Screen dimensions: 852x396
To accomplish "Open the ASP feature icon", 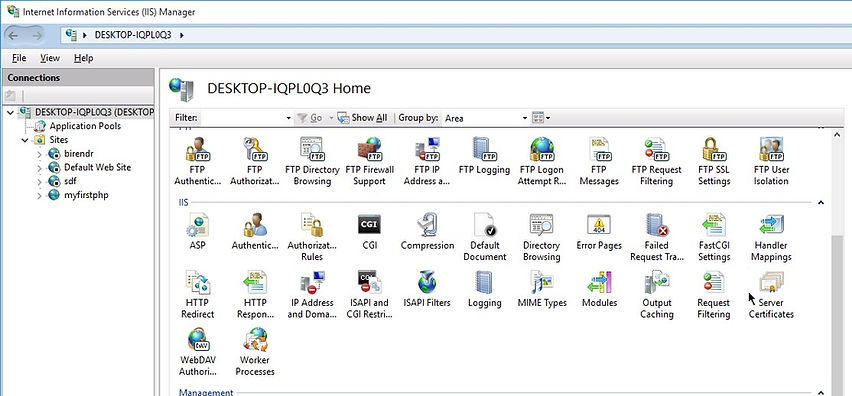I will click(x=197, y=232).
